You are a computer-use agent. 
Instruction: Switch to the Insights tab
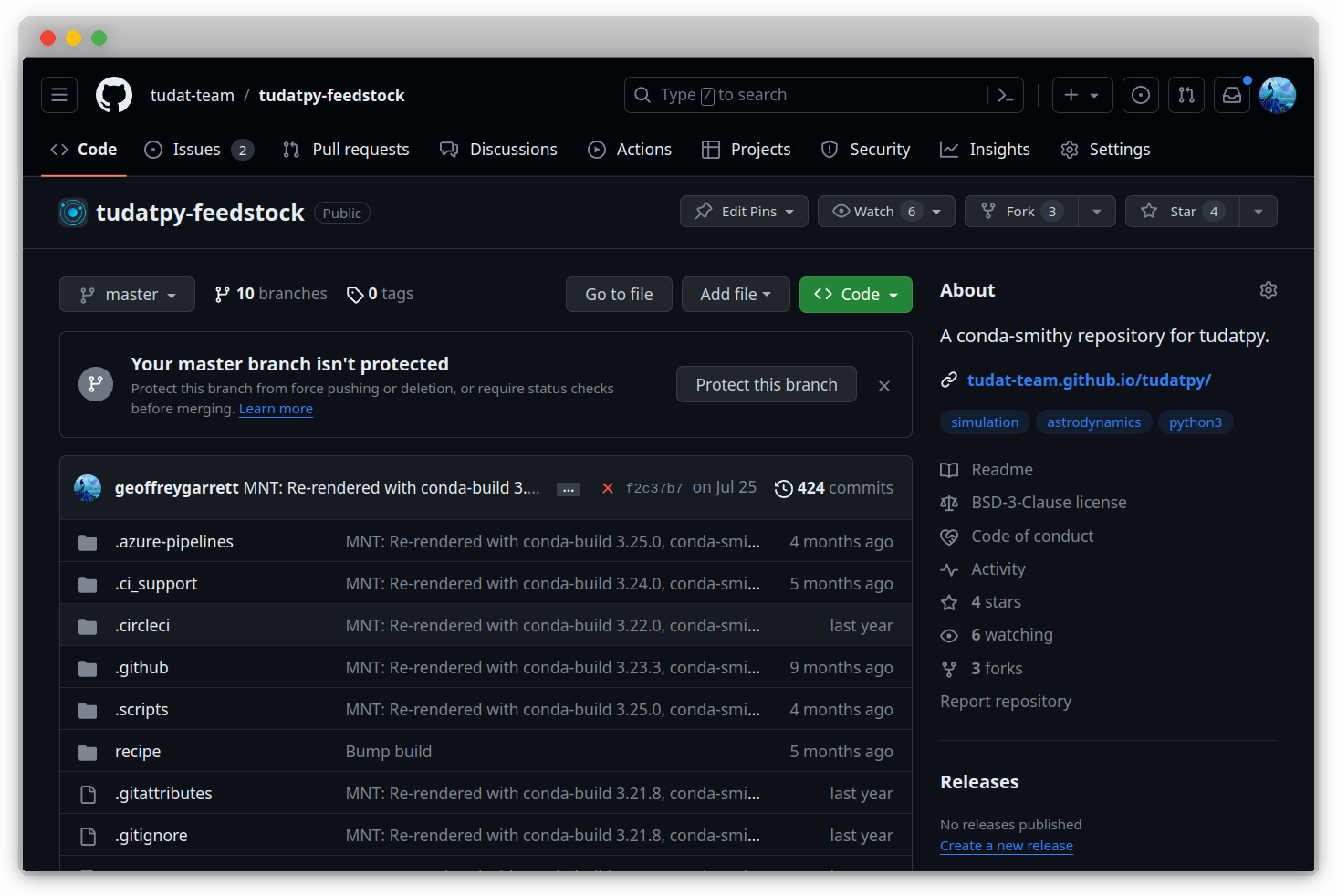986,150
